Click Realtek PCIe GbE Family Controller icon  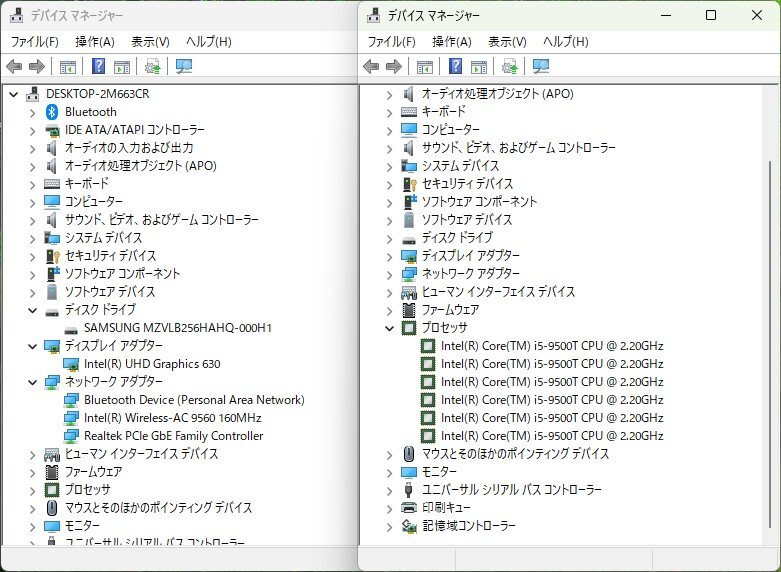click(x=71, y=436)
